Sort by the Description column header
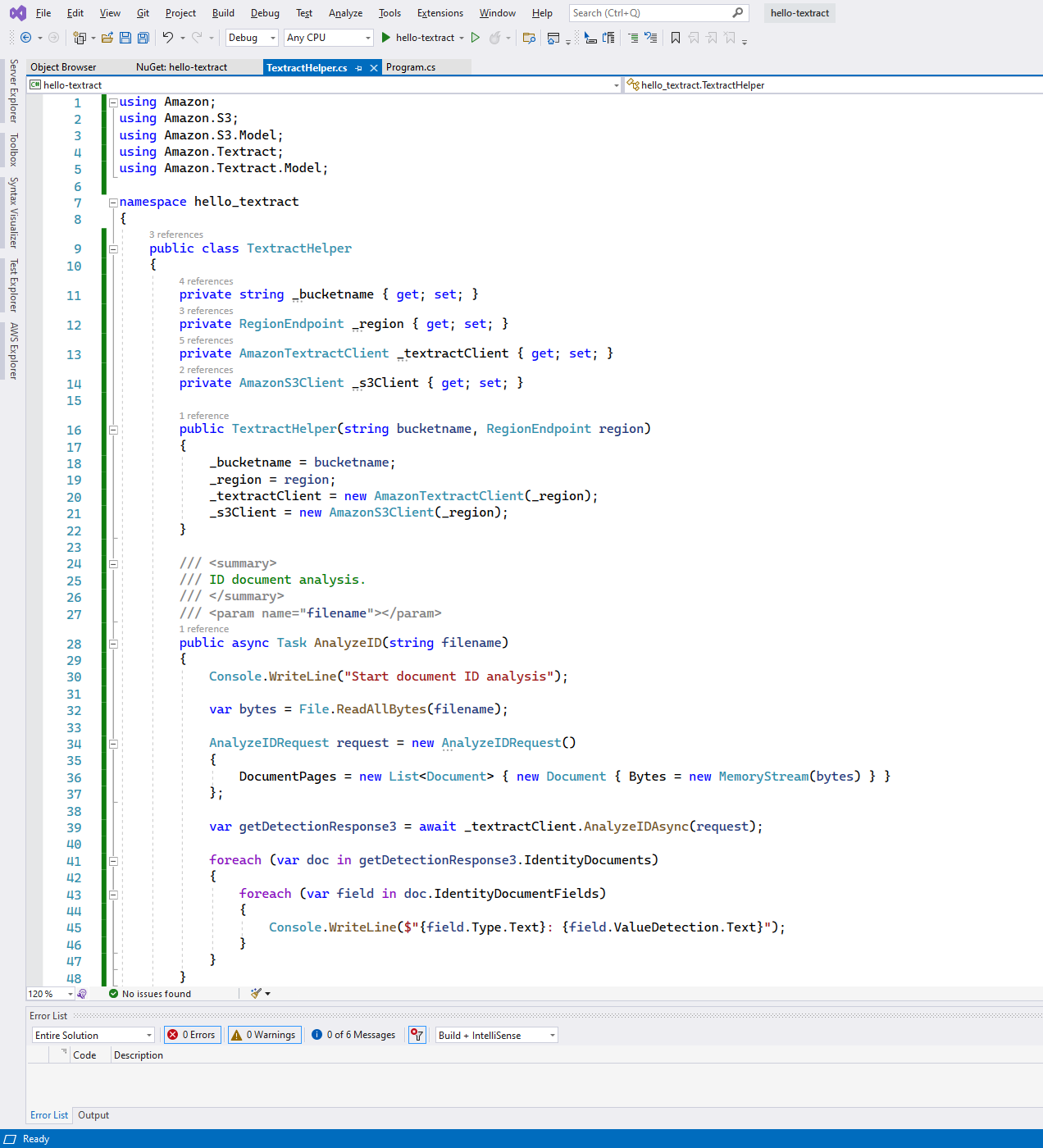1043x1148 pixels. 139,1055
